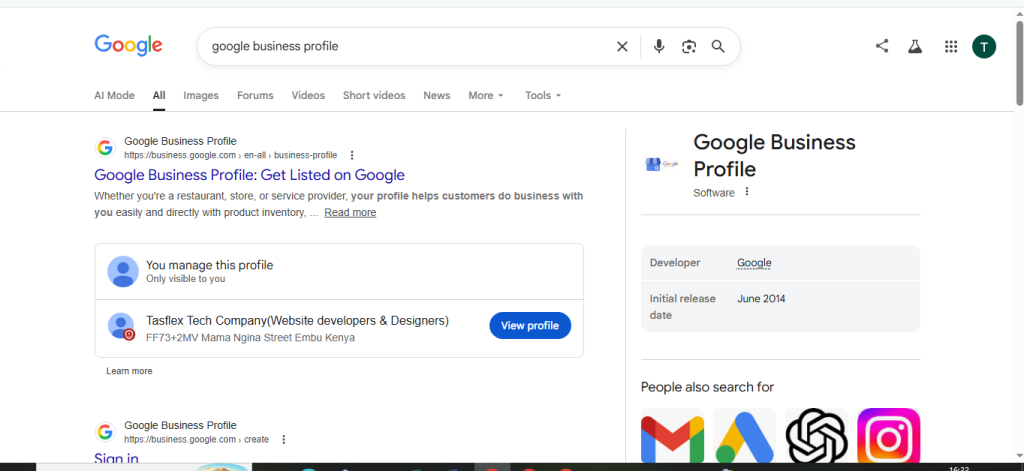Open Instagram suggestion thumbnail
This screenshot has width=1024, height=471.
889,436
